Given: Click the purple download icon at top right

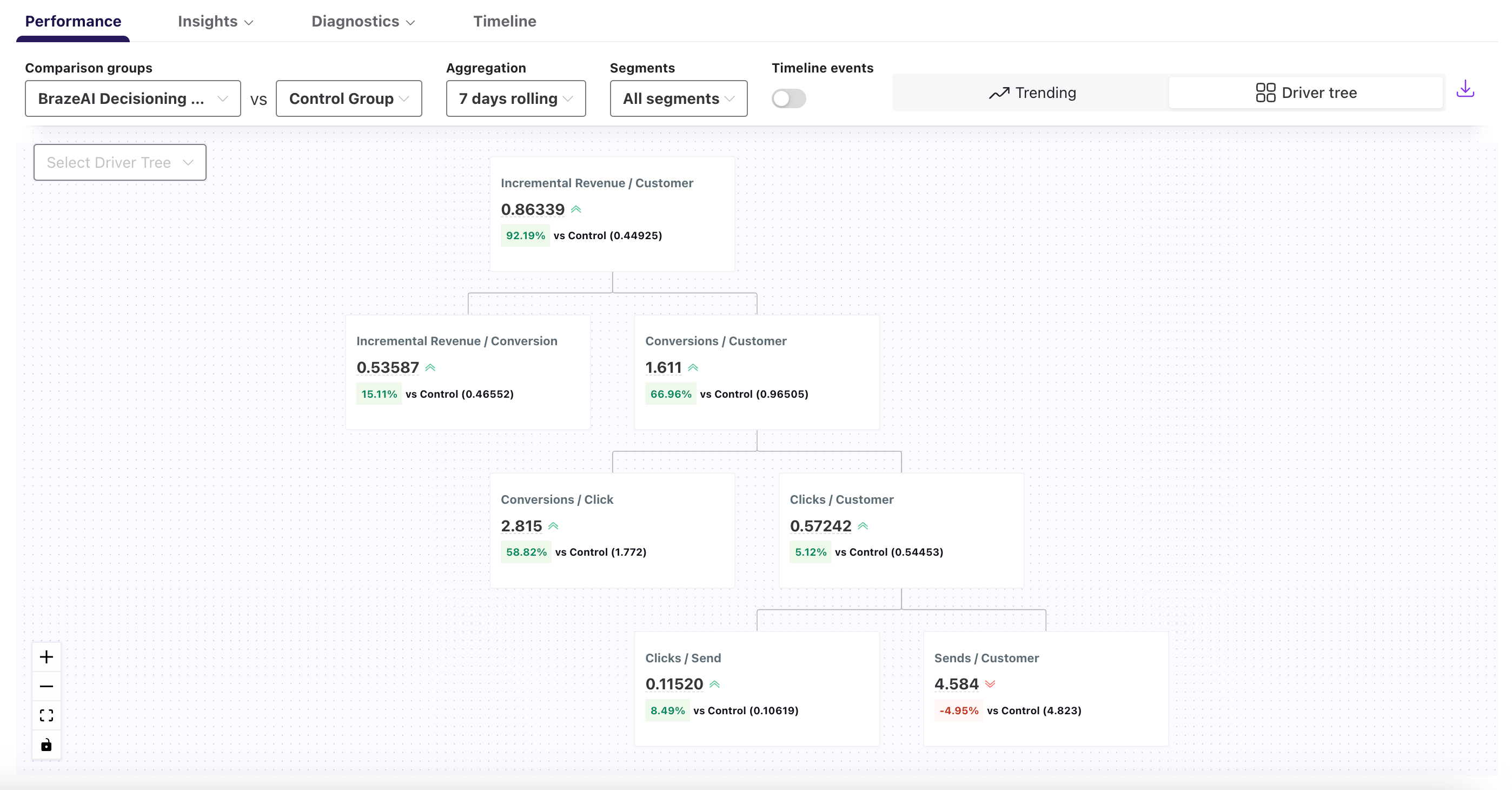Looking at the screenshot, I should point(1466,89).
